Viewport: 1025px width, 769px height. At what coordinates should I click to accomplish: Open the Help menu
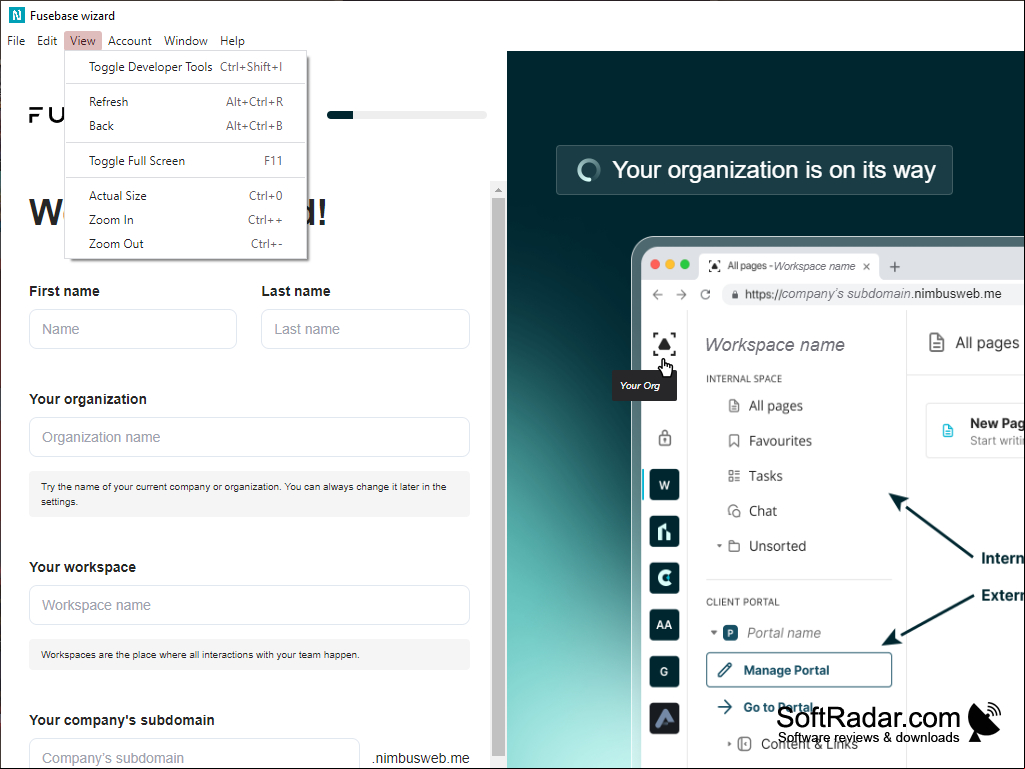232,41
